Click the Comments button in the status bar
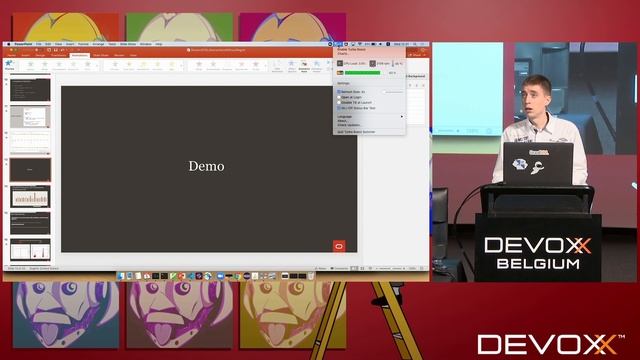Image resolution: width=640 pixels, height=360 pixels. point(340,269)
